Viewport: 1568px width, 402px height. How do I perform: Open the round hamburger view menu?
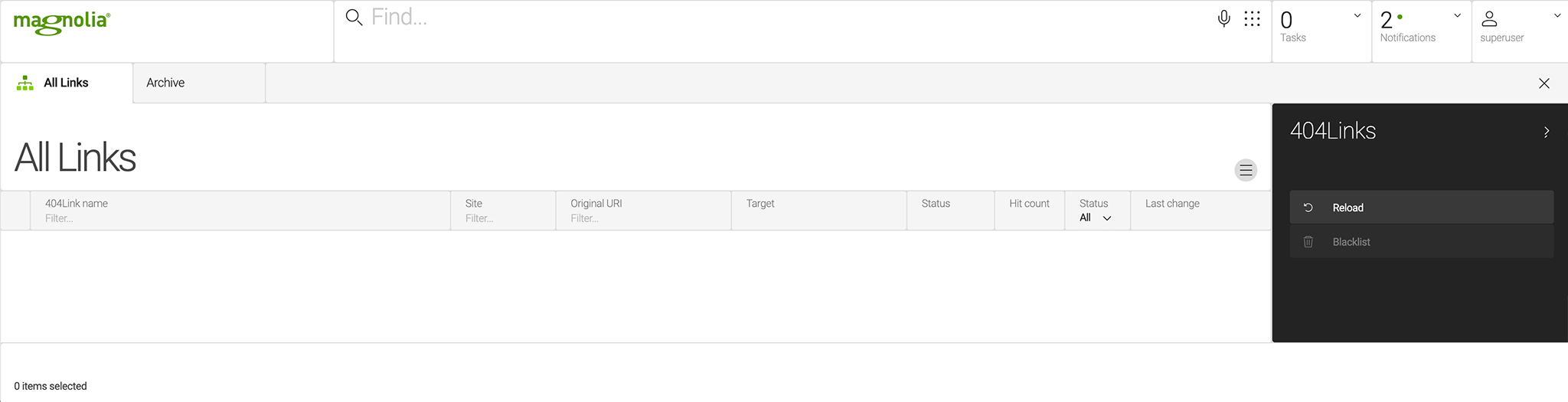[x=1246, y=170]
